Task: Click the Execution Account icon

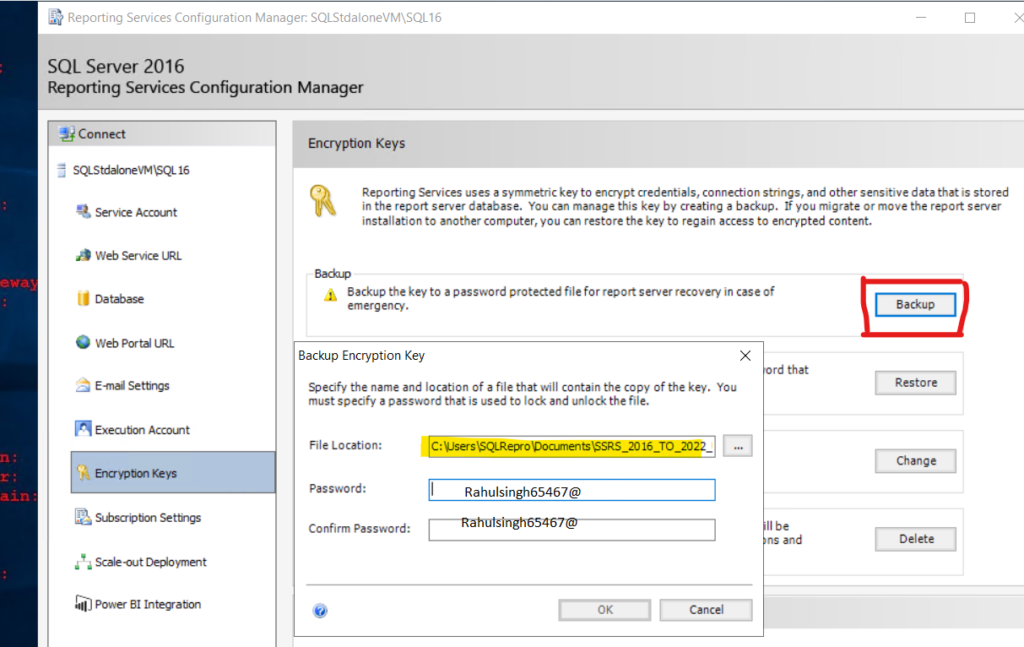Action: click(83, 429)
